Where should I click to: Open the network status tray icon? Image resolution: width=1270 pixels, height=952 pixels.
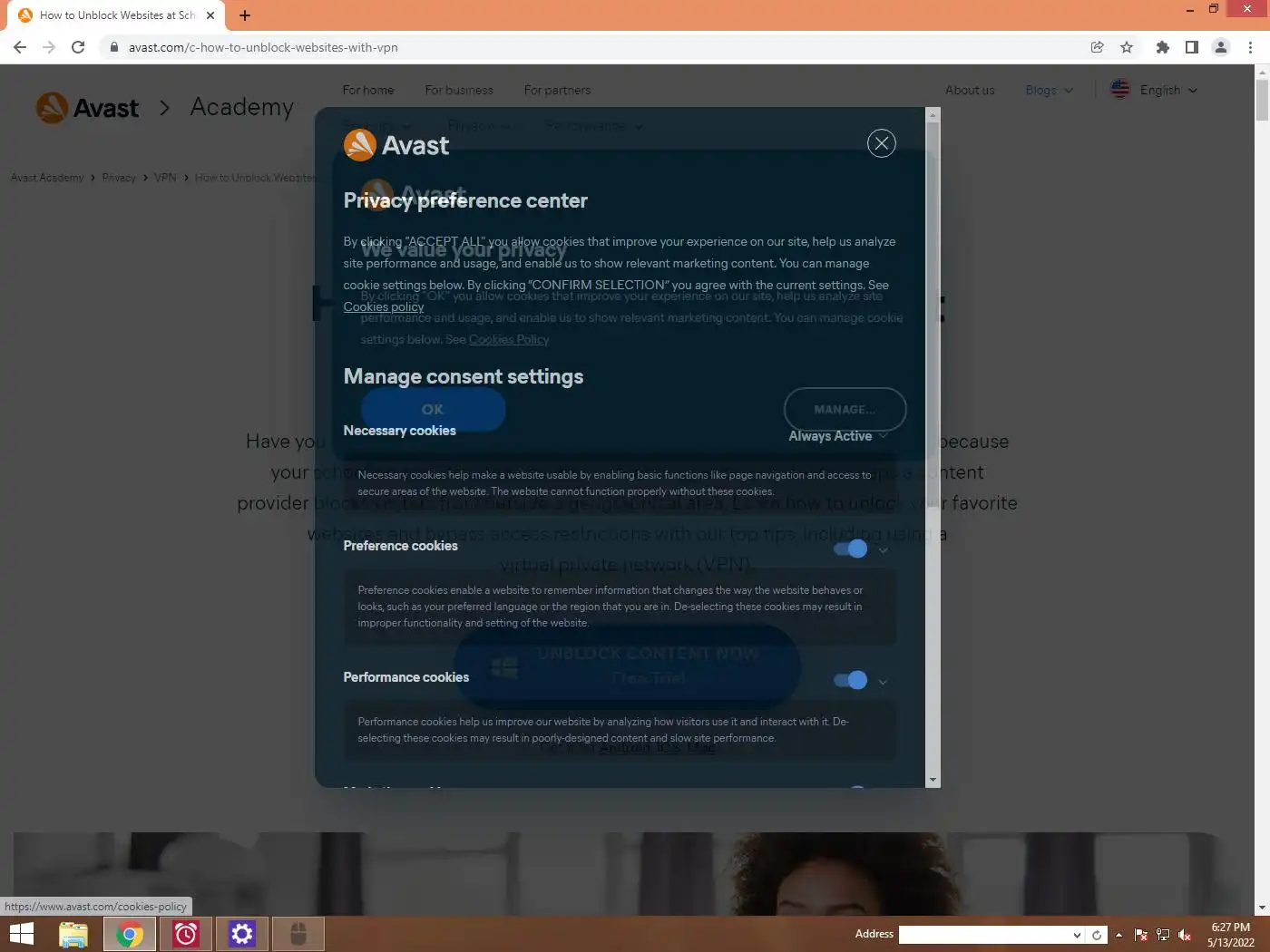coord(1162,935)
